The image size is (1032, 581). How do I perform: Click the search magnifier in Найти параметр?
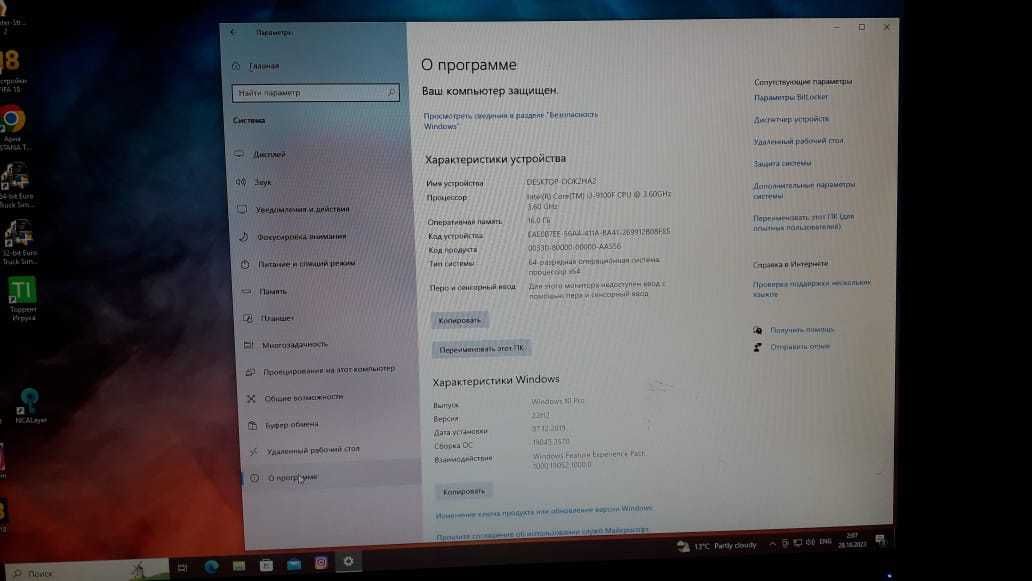(391, 93)
